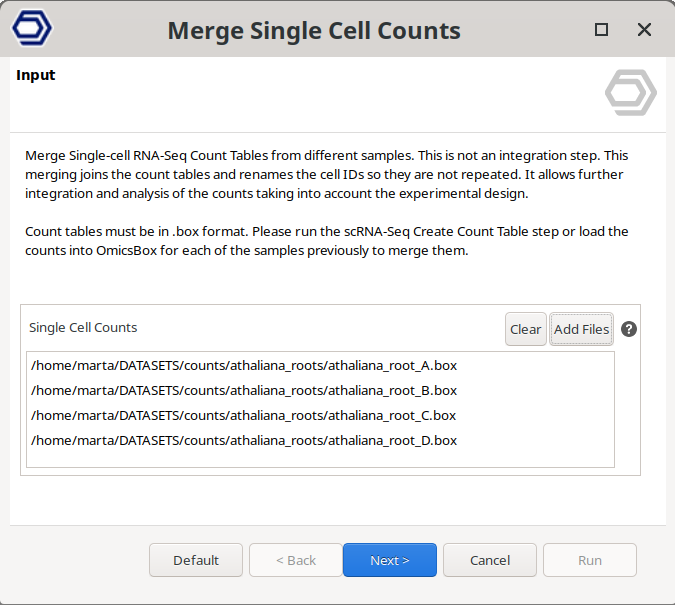Click the gray OmicsBox logo in Input header
Screen dimensions: 675x605
pyautogui.click(x=630, y=93)
